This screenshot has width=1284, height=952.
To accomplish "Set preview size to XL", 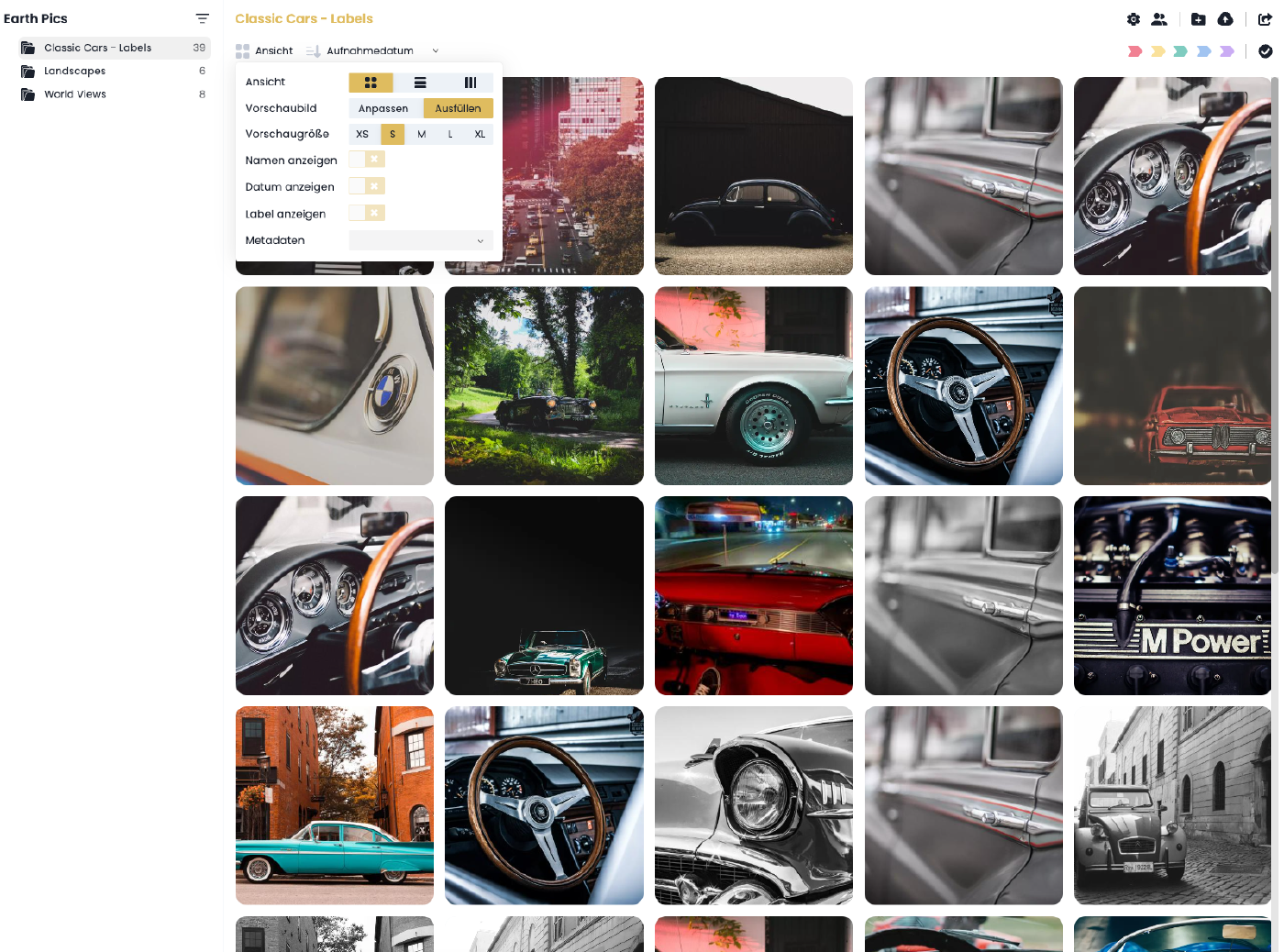I will (480, 134).
